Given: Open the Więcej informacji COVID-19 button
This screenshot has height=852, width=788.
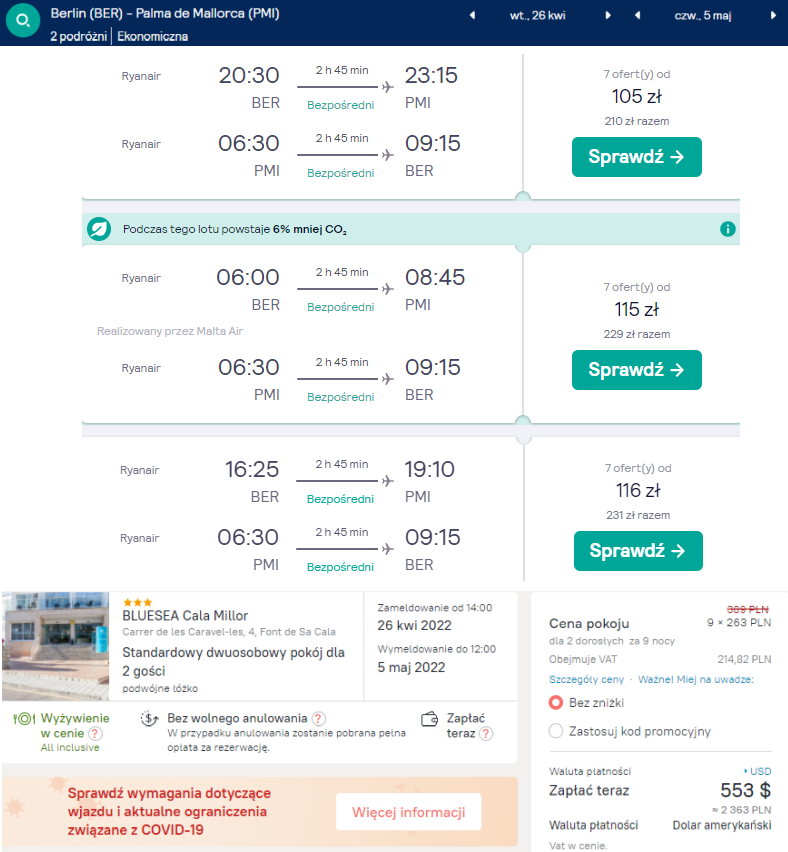Looking at the screenshot, I should coord(408,812).
